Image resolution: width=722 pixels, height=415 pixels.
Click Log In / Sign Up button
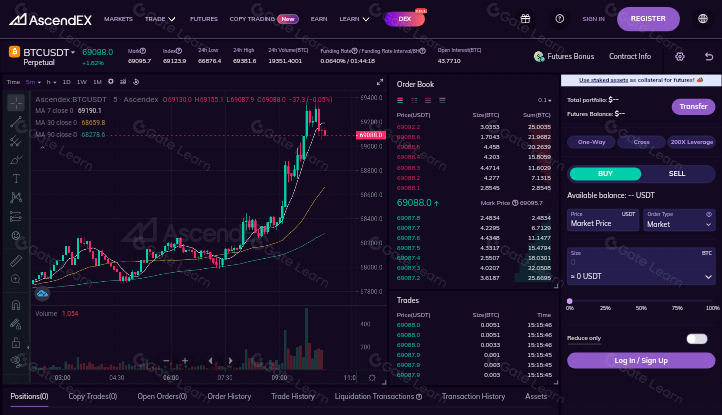(x=641, y=360)
